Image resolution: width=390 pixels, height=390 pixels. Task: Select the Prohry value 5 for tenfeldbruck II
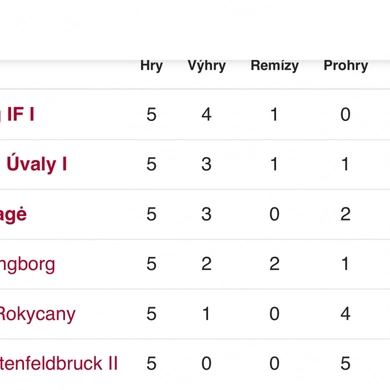(x=345, y=363)
